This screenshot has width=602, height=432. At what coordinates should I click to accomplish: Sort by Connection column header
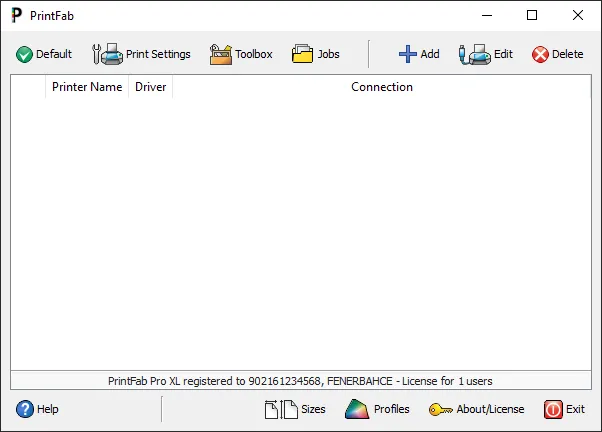click(382, 87)
